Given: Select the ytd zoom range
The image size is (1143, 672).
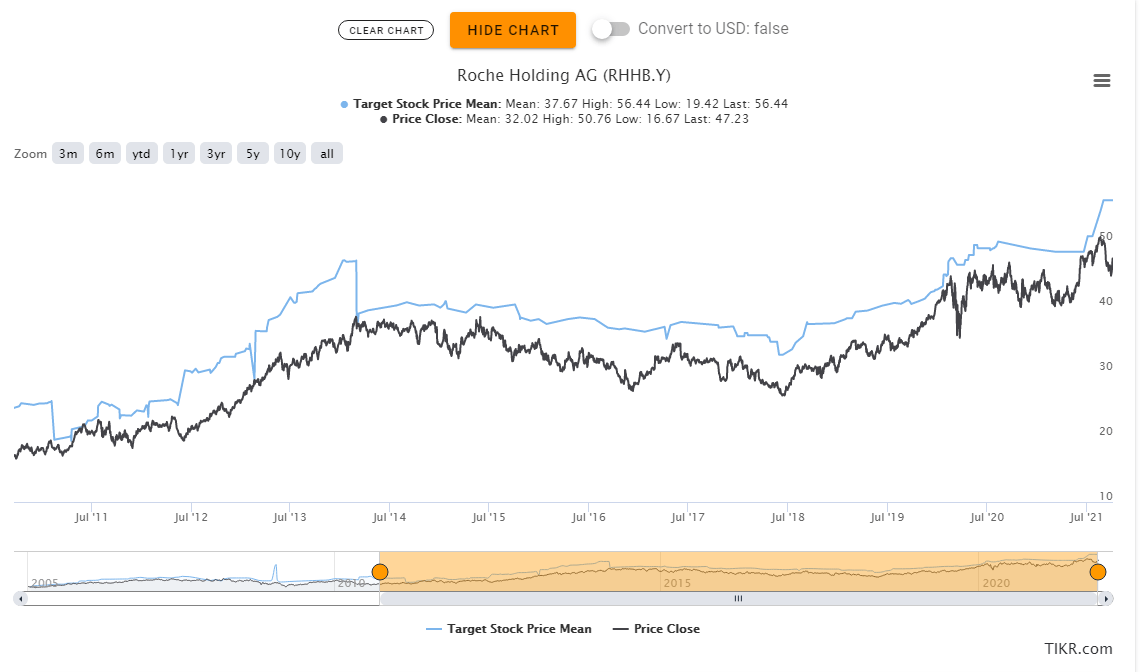Looking at the screenshot, I should (x=141, y=153).
